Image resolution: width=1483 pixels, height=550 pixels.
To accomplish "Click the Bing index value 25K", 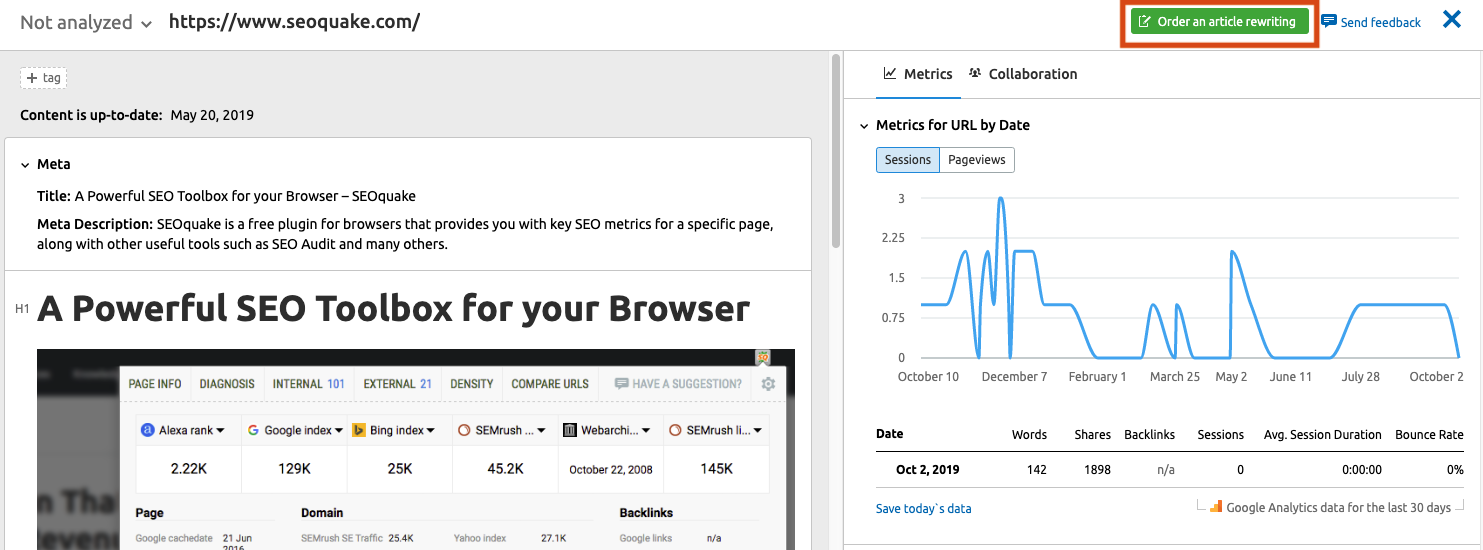I will click(x=399, y=468).
